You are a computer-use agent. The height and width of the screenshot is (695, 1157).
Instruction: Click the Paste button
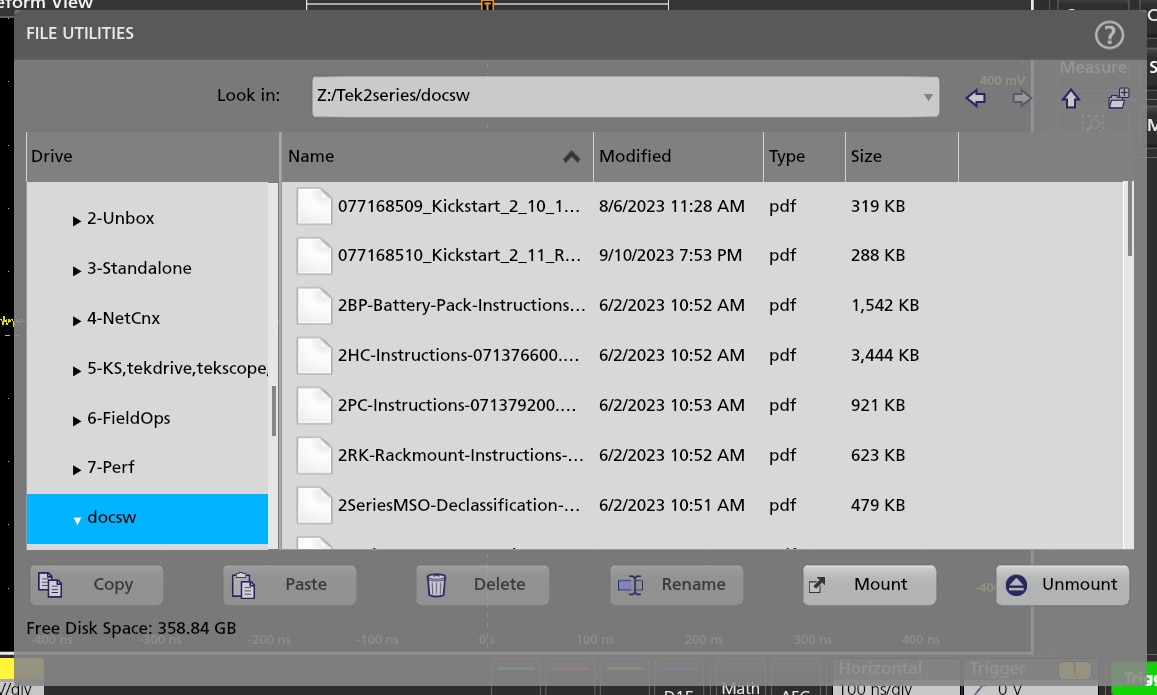(x=290, y=585)
